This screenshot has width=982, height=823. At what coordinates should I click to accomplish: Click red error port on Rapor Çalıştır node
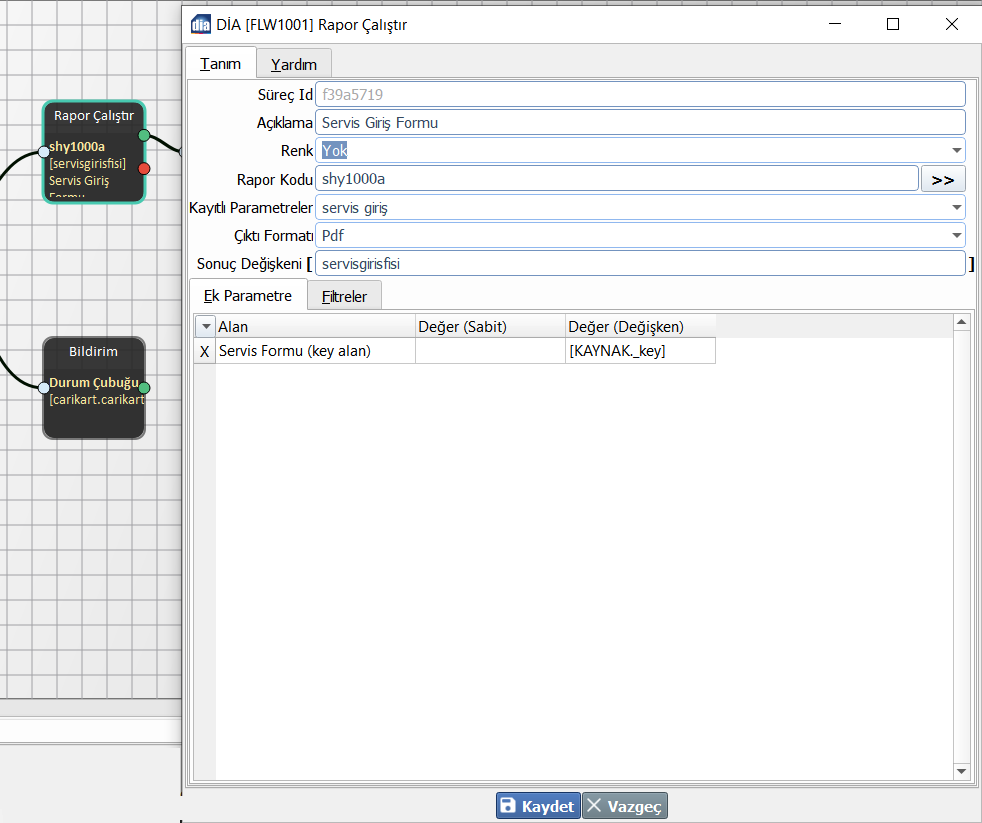pos(144,168)
